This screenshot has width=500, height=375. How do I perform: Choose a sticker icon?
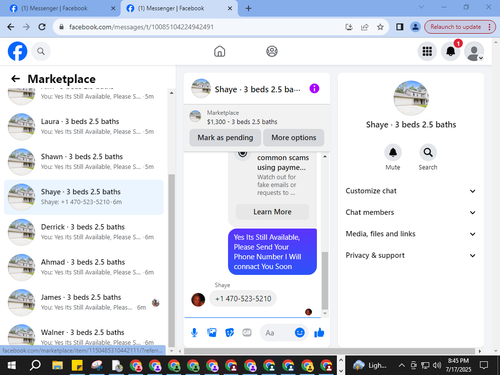[229, 332]
